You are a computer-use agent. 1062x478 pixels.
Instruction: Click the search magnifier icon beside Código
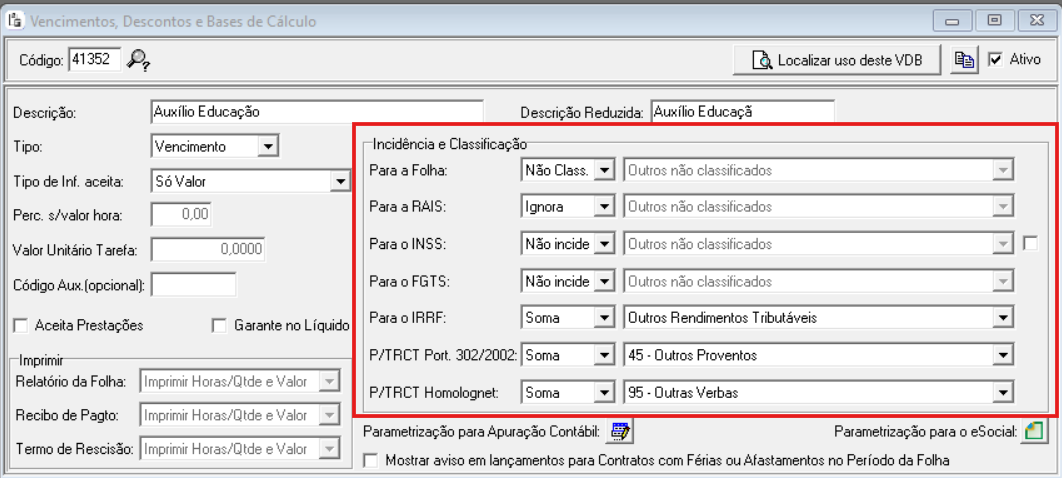[x=141, y=61]
